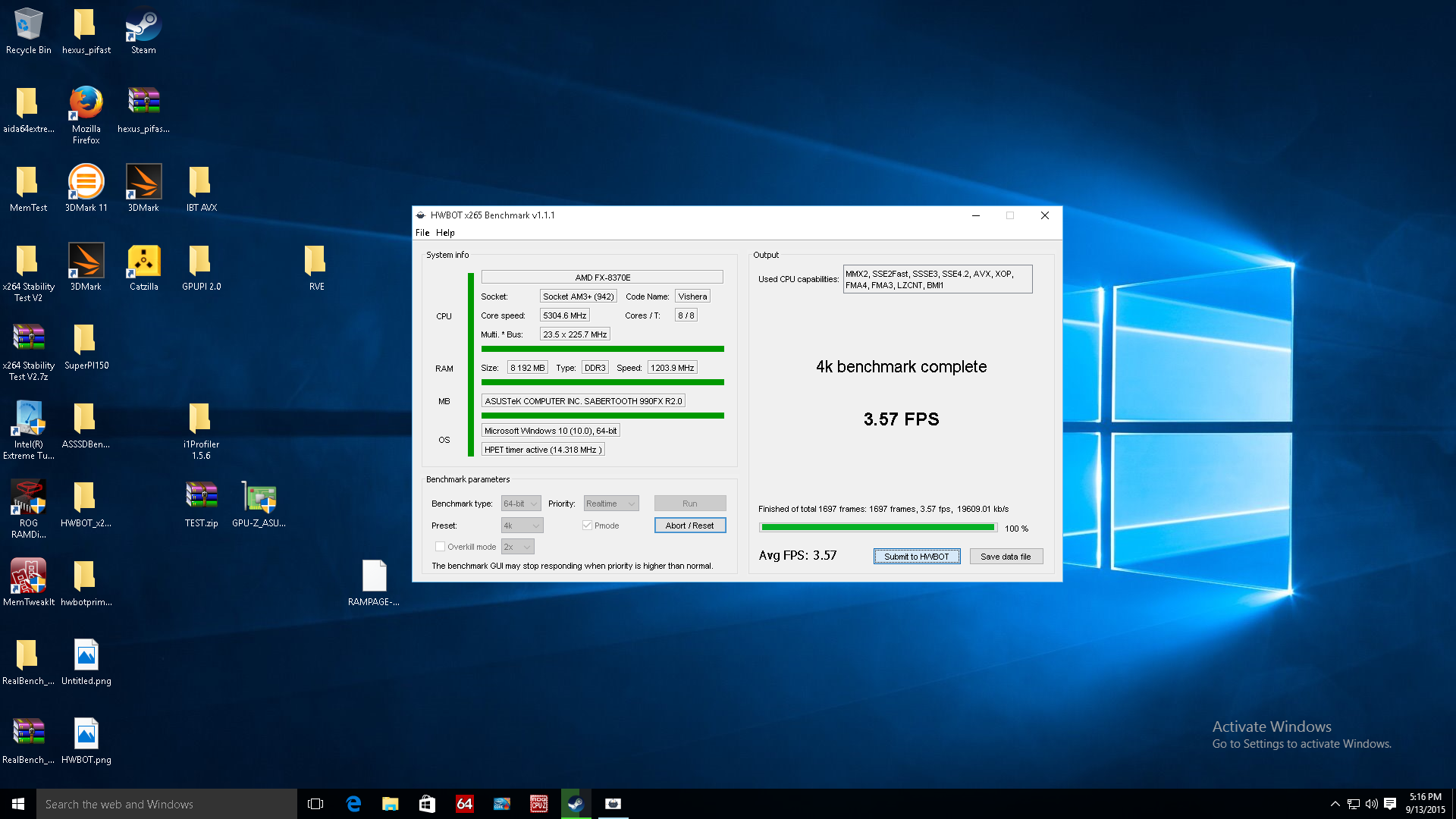
Task: Click the Search the web and Windows box
Action: (167, 804)
